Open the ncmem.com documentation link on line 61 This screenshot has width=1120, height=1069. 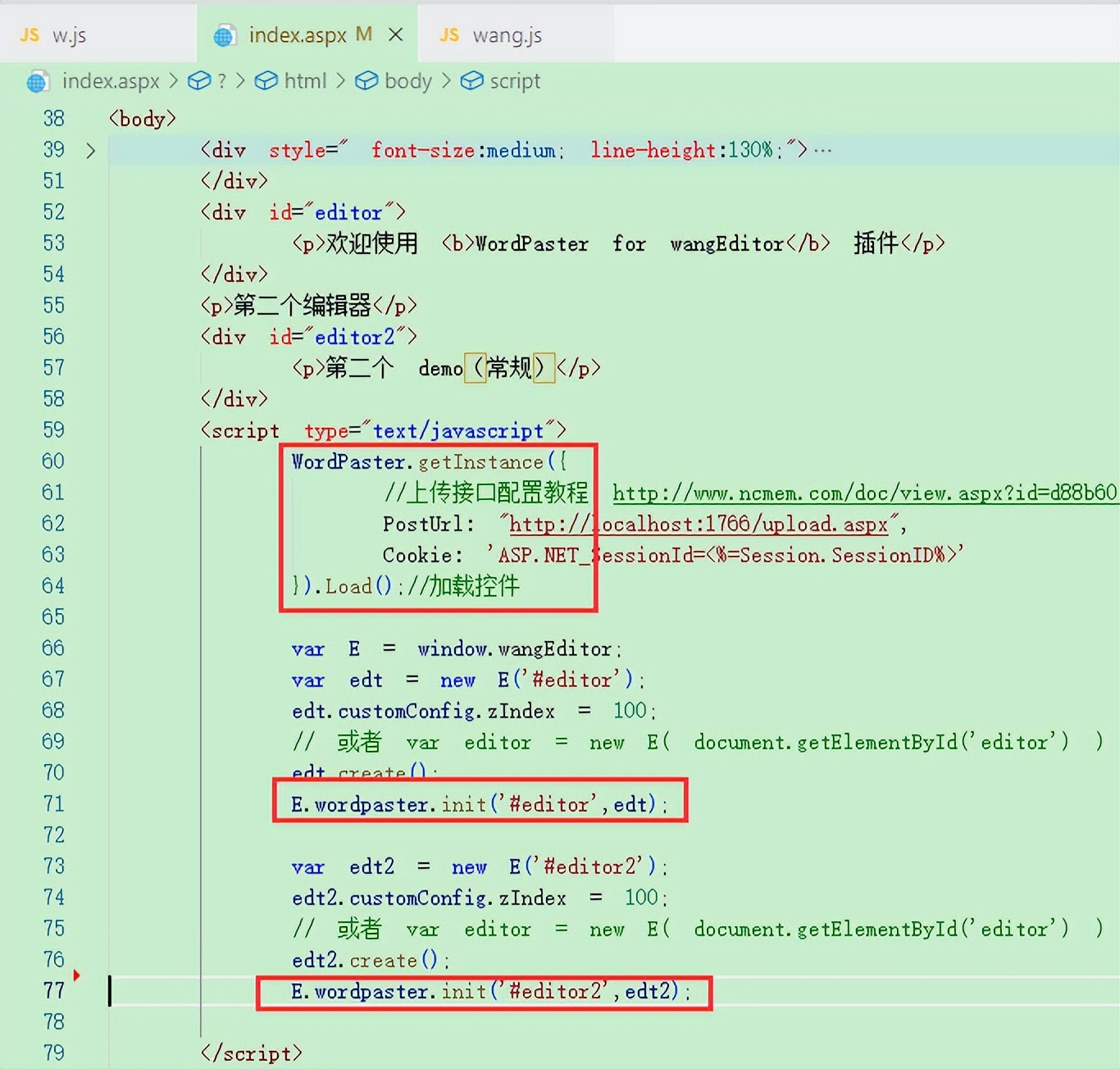tap(861, 493)
